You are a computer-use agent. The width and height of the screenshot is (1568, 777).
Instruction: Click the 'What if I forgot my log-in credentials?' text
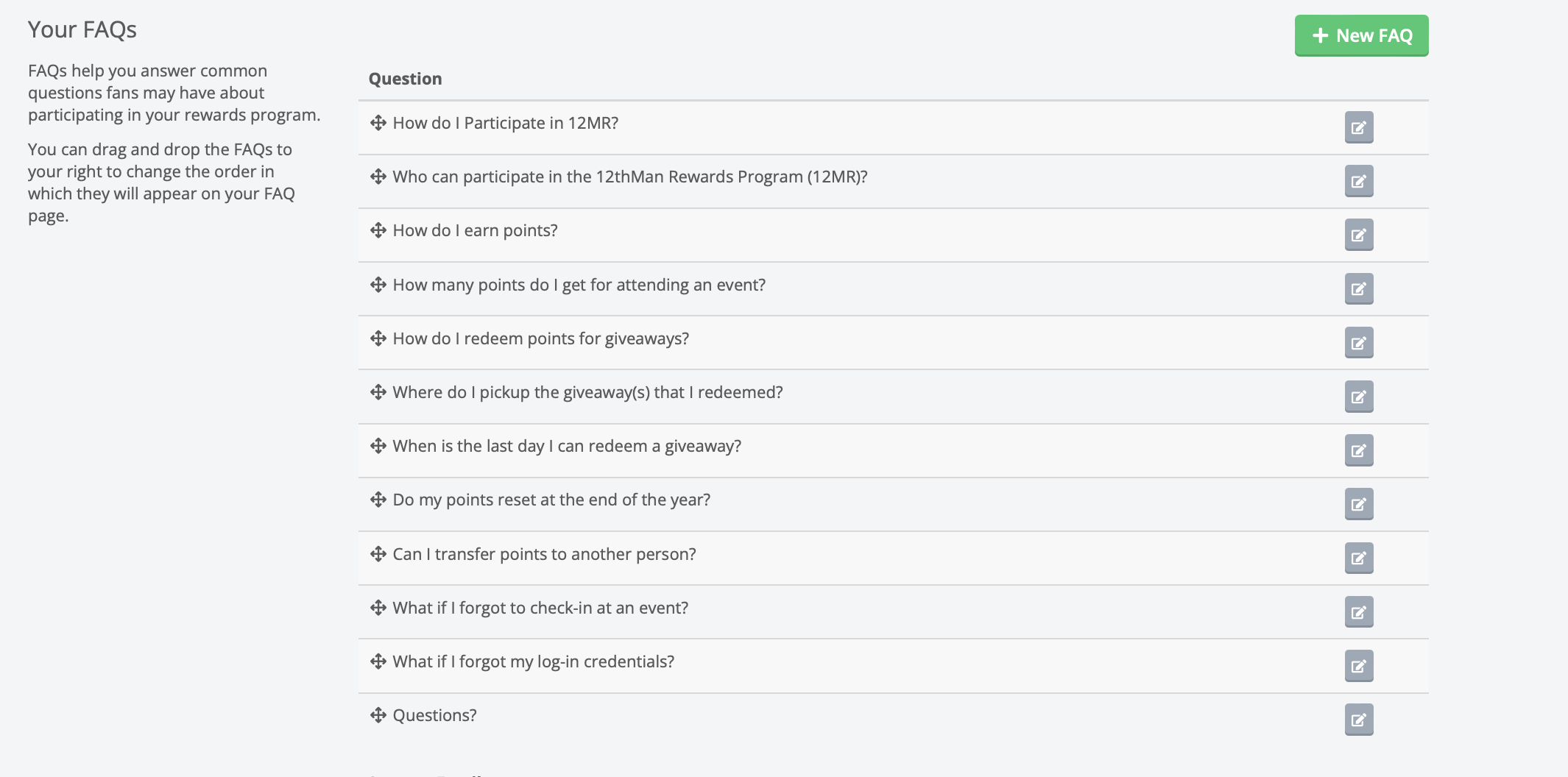[533, 661]
